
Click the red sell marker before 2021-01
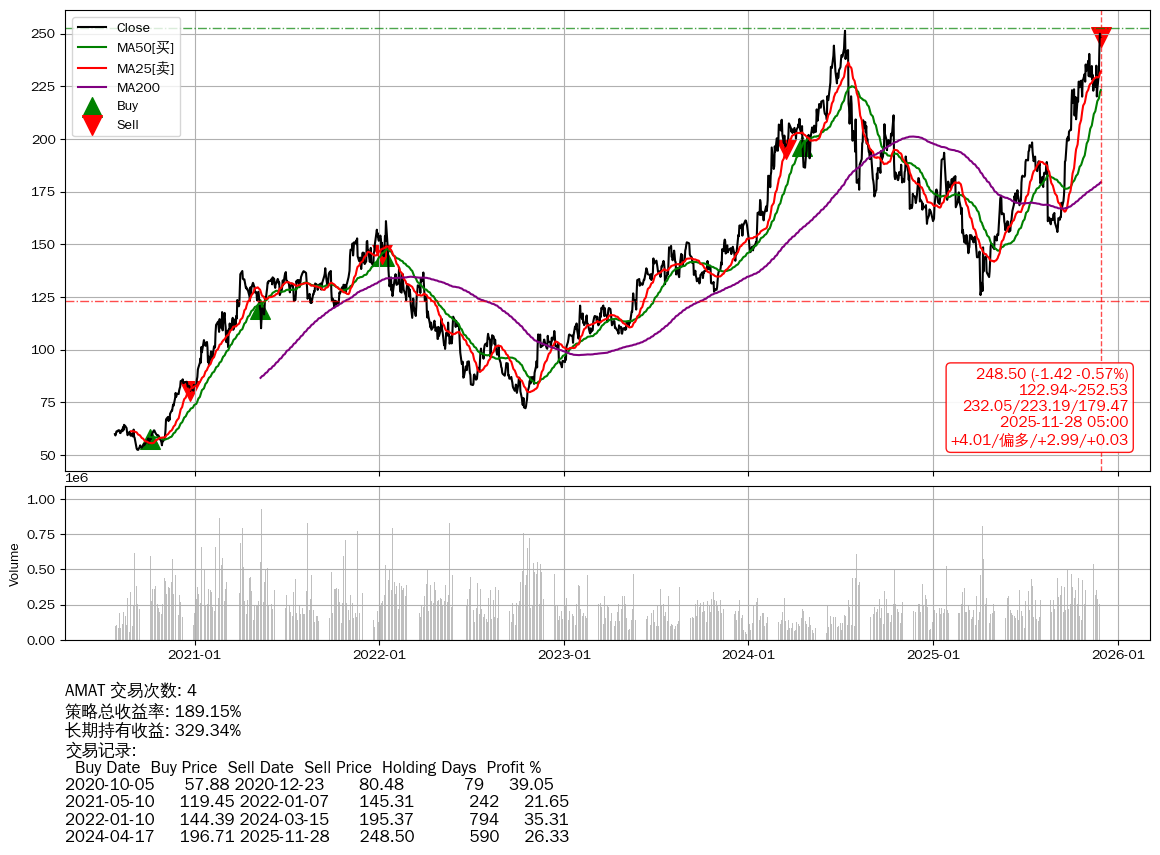coord(189,390)
